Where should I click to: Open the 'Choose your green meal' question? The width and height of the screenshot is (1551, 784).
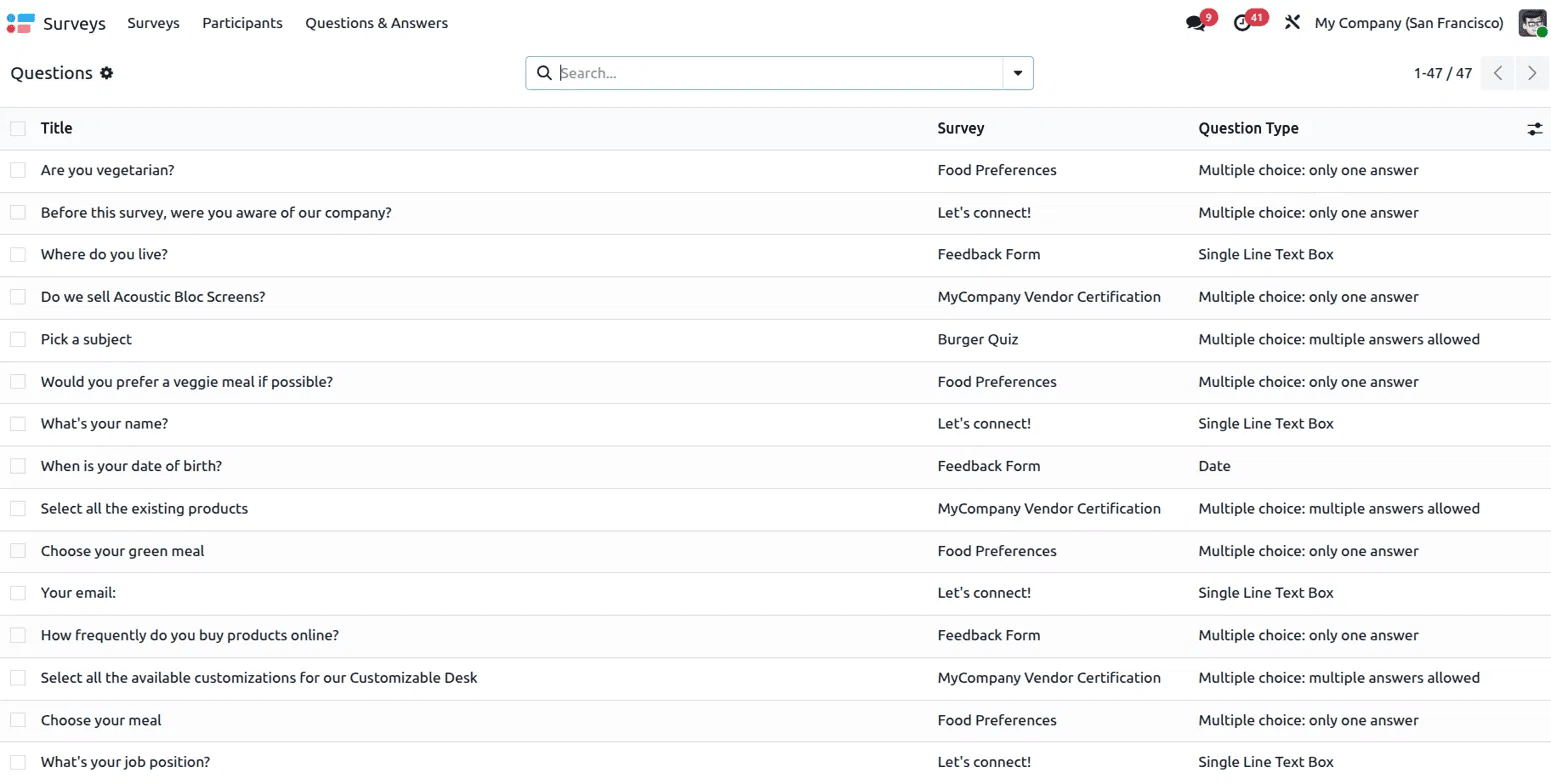122,550
